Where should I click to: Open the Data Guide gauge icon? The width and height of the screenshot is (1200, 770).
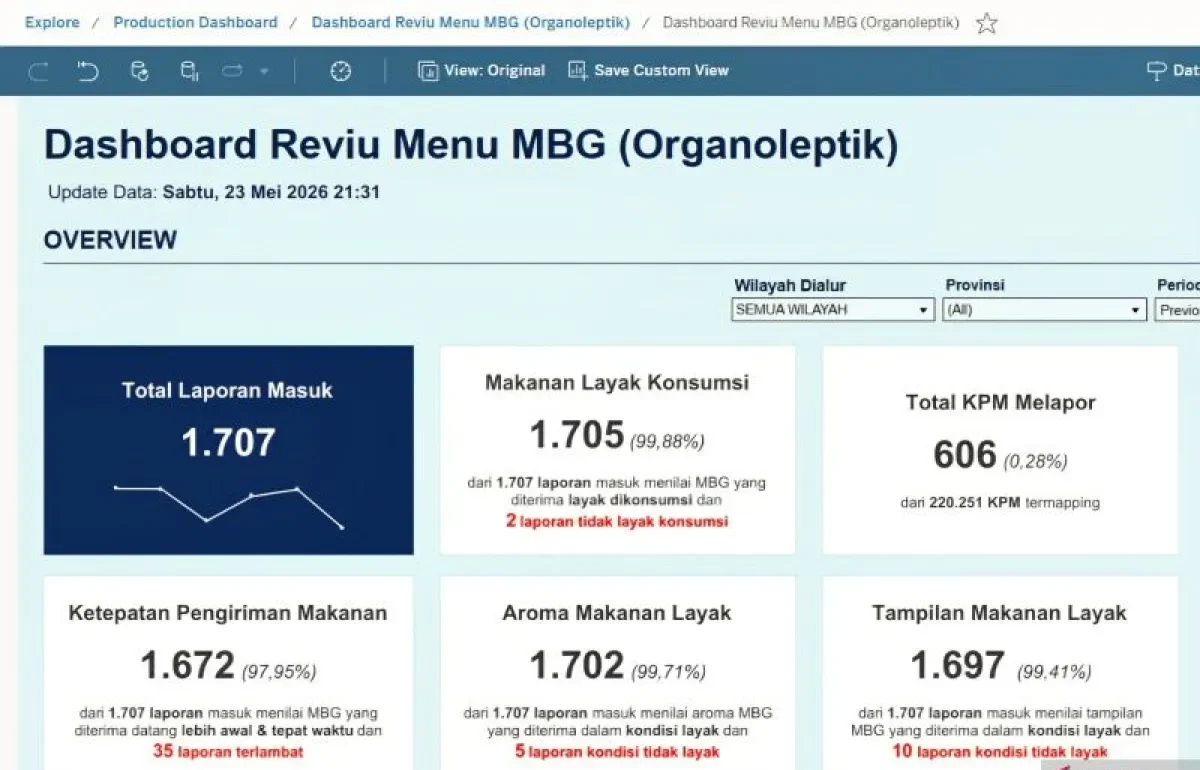coord(341,71)
